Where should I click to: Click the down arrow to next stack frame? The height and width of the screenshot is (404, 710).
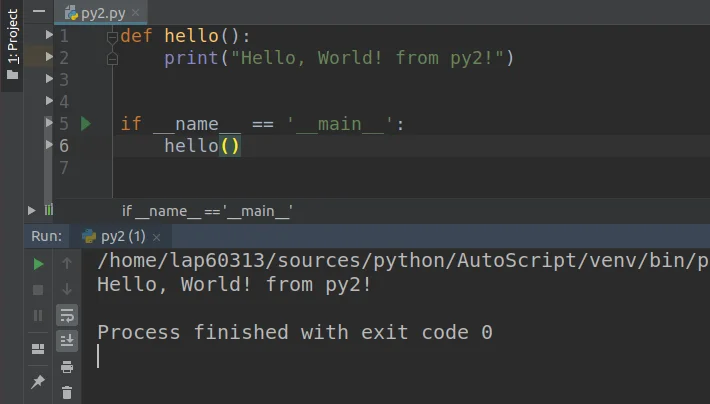click(x=67, y=290)
